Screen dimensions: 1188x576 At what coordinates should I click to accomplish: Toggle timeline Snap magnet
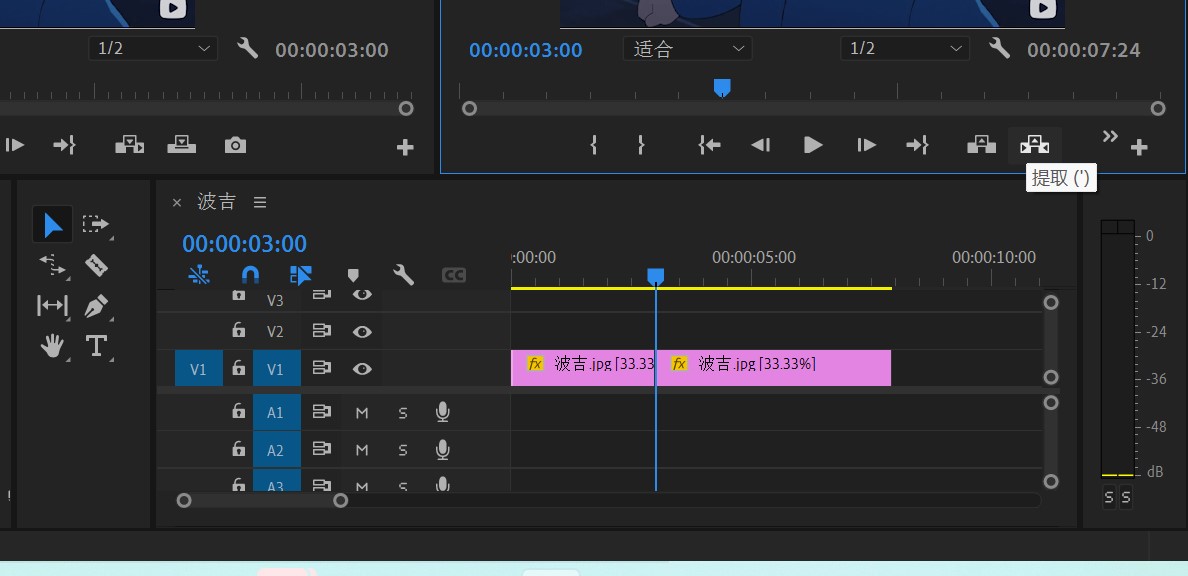[250, 274]
